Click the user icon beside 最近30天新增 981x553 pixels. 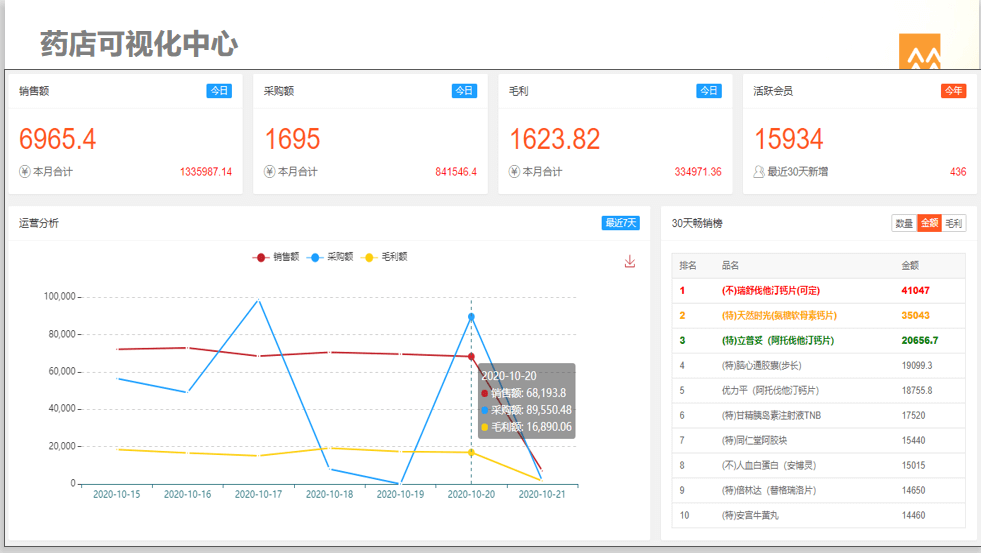click(759, 172)
